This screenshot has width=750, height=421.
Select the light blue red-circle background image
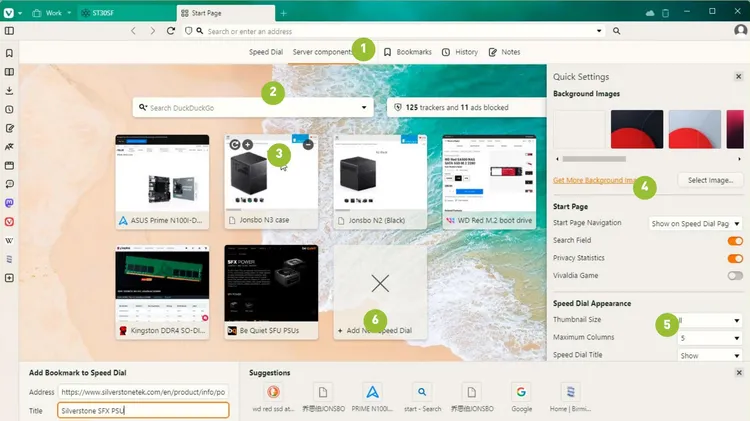tap(695, 129)
